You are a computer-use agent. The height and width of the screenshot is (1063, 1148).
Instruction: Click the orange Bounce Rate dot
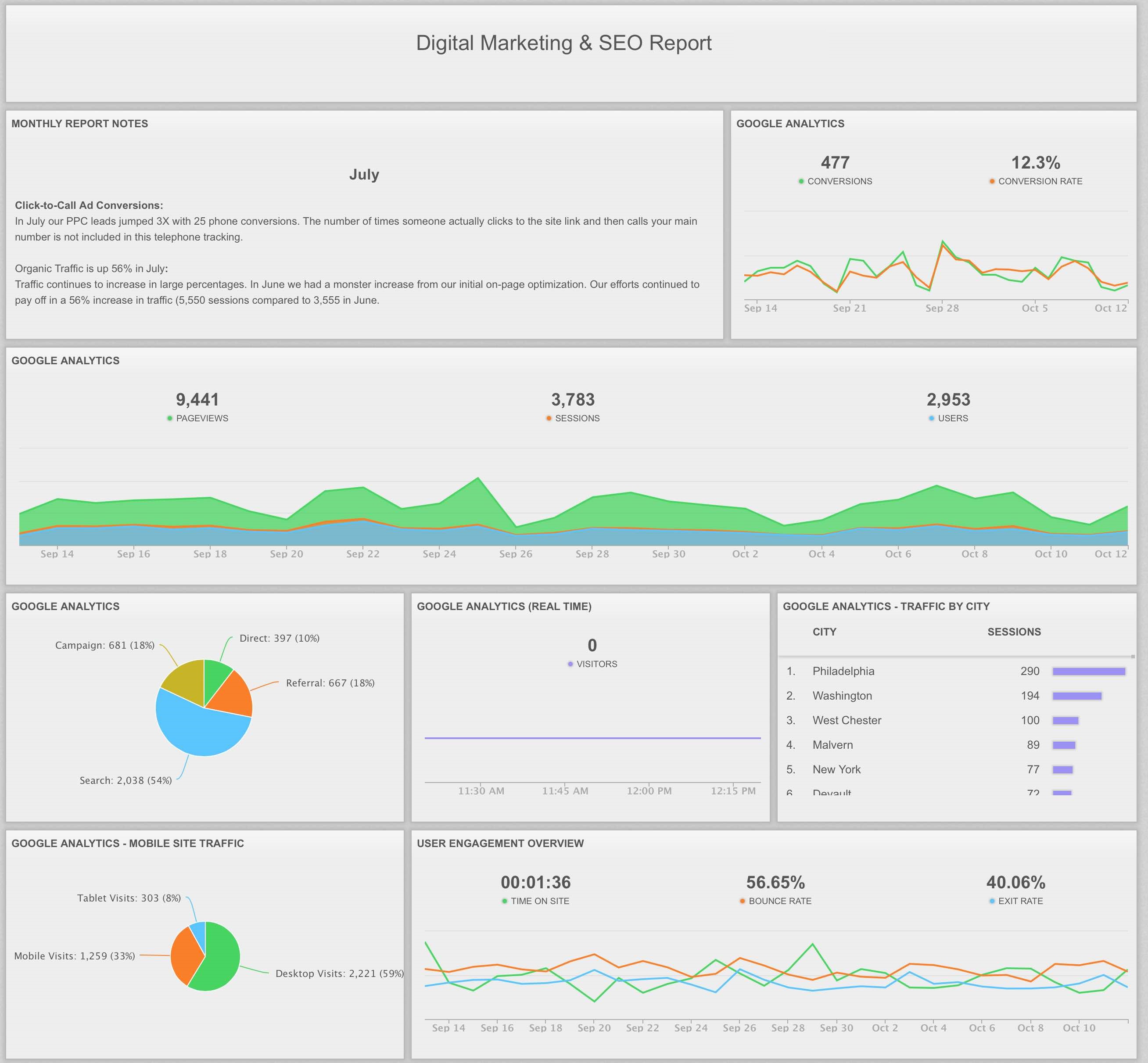pos(742,901)
